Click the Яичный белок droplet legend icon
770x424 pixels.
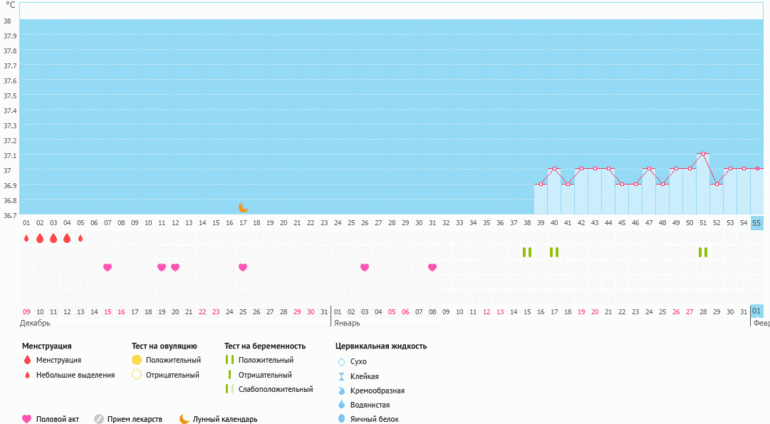click(x=342, y=419)
